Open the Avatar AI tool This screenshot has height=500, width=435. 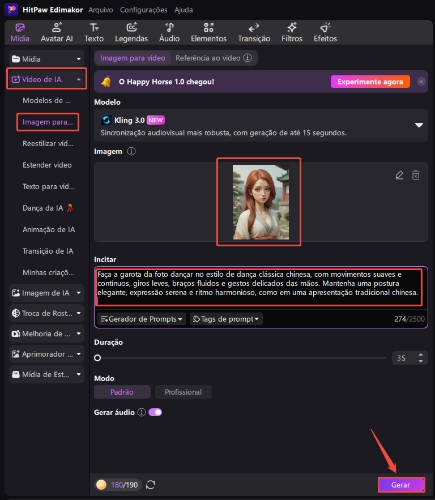pyautogui.click(x=57, y=33)
